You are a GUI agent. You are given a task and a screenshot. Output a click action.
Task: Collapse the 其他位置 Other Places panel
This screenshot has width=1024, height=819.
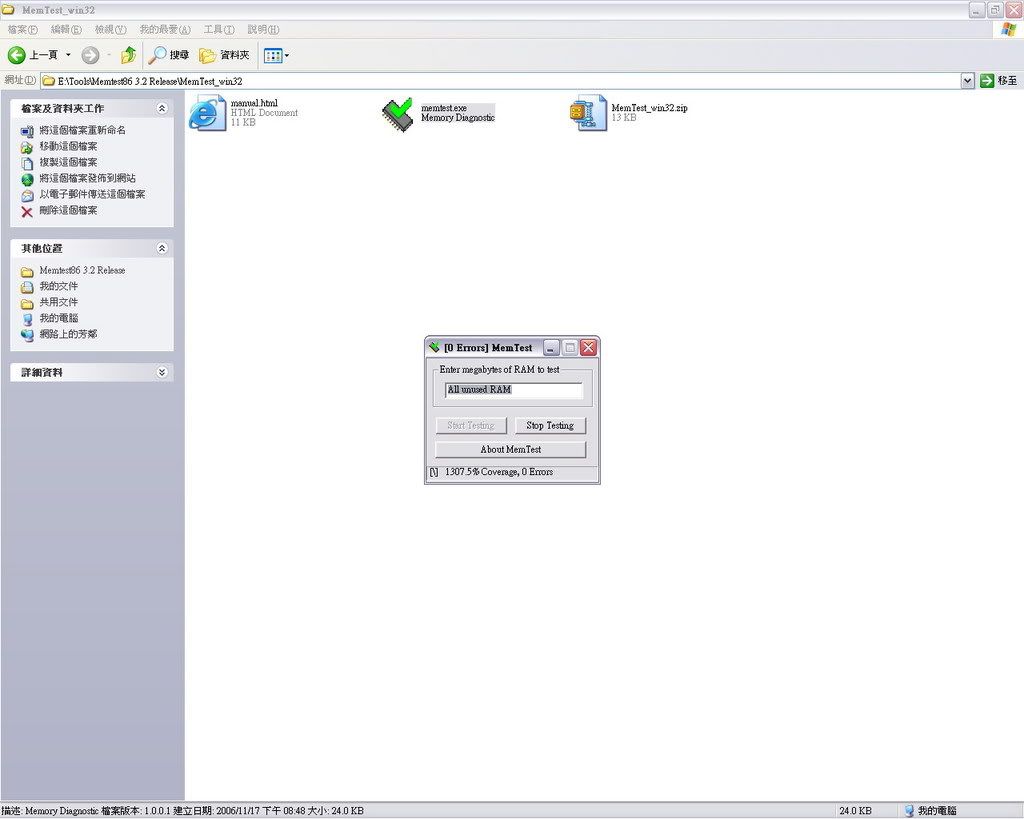(162, 248)
